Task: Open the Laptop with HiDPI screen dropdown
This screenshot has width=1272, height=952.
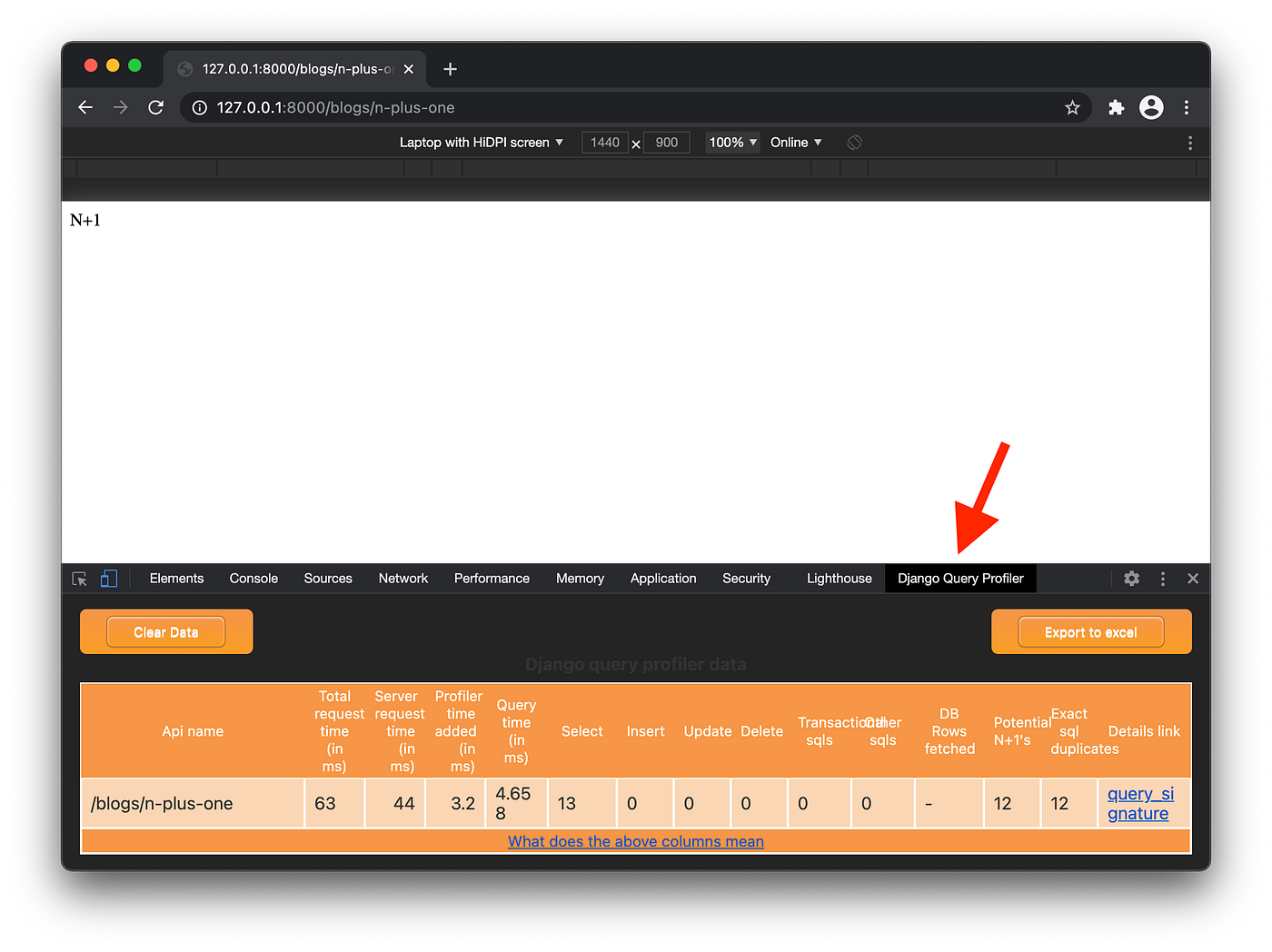Action: click(482, 143)
